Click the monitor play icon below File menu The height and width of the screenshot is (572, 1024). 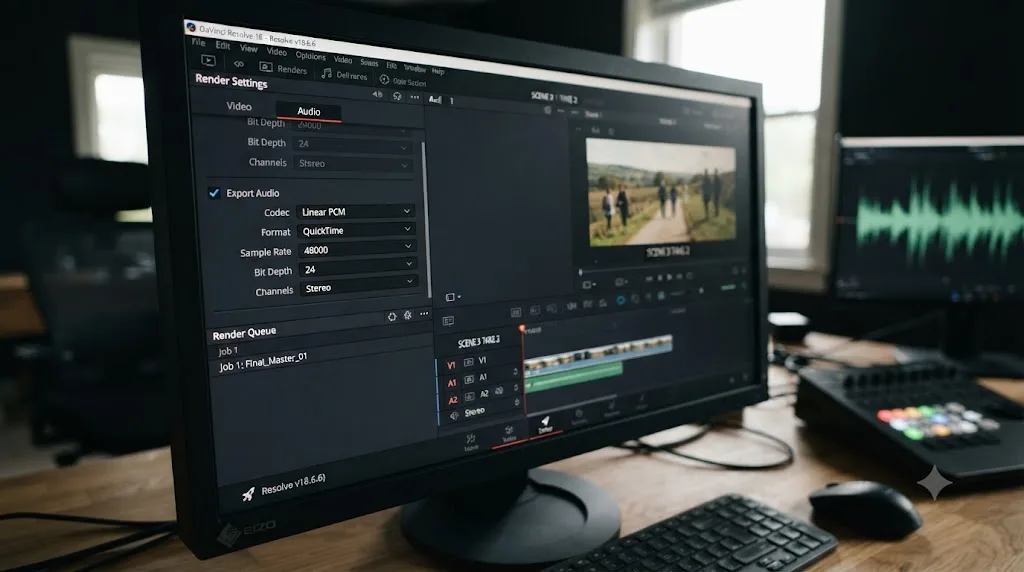pyautogui.click(x=208, y=60)
